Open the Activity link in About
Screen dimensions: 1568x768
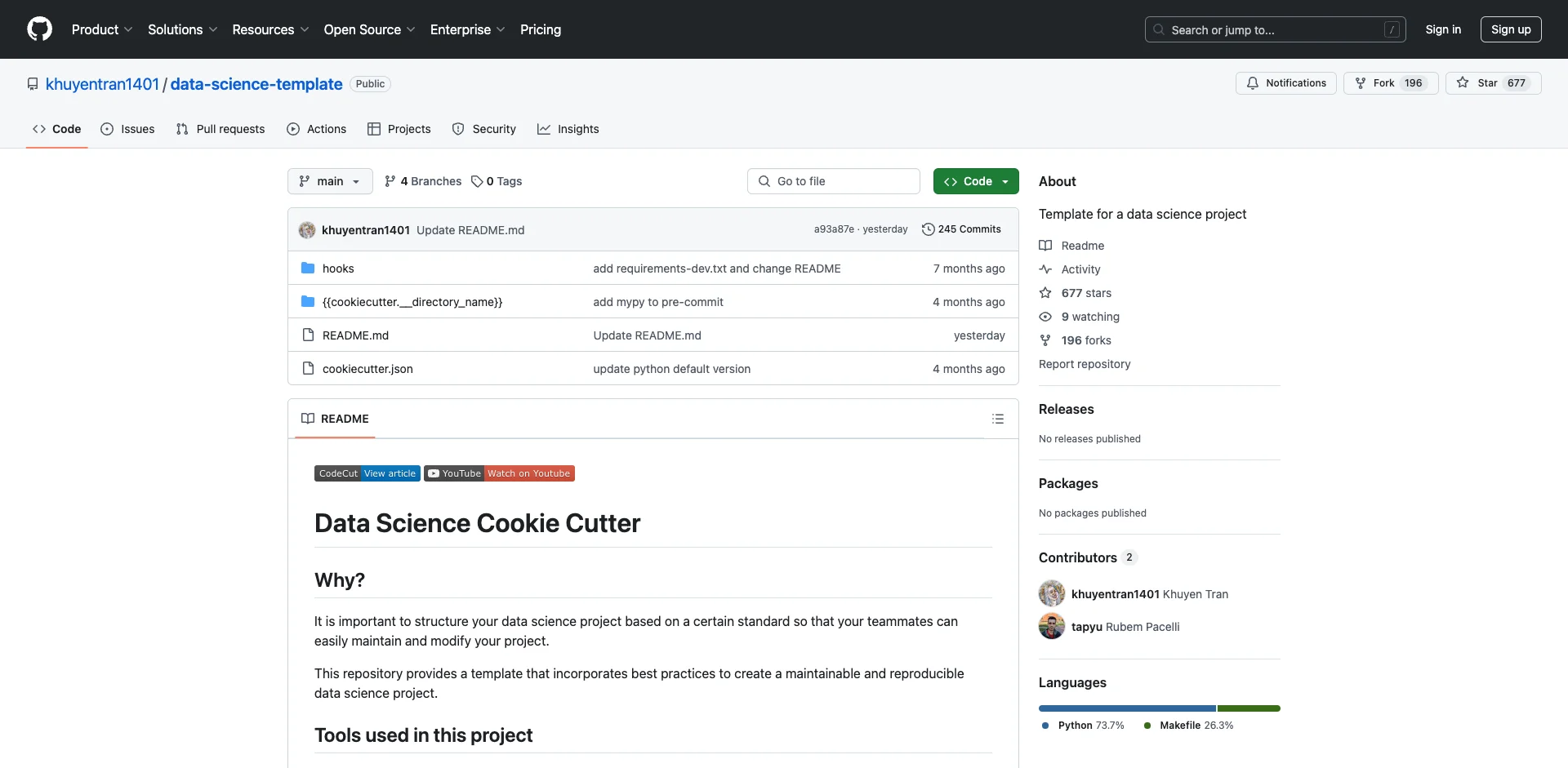1070,269
